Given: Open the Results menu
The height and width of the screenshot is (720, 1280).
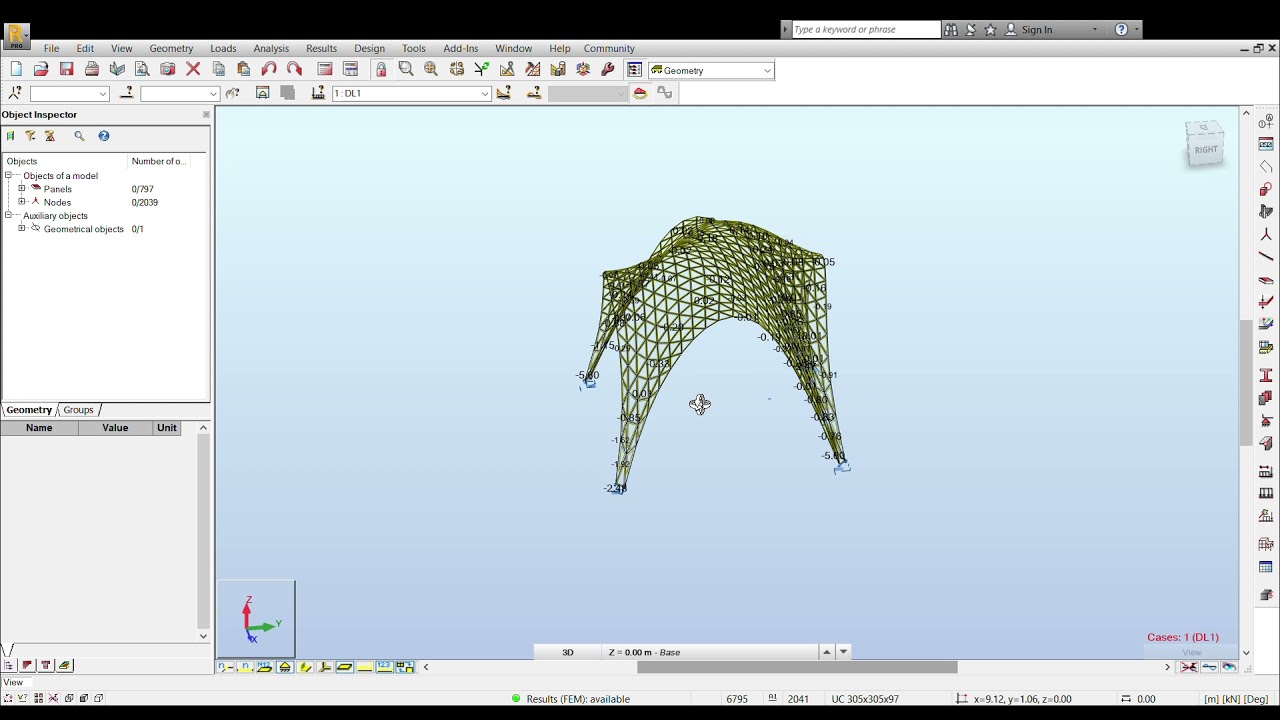Looking at the screenshot, I should coord(321,48).
